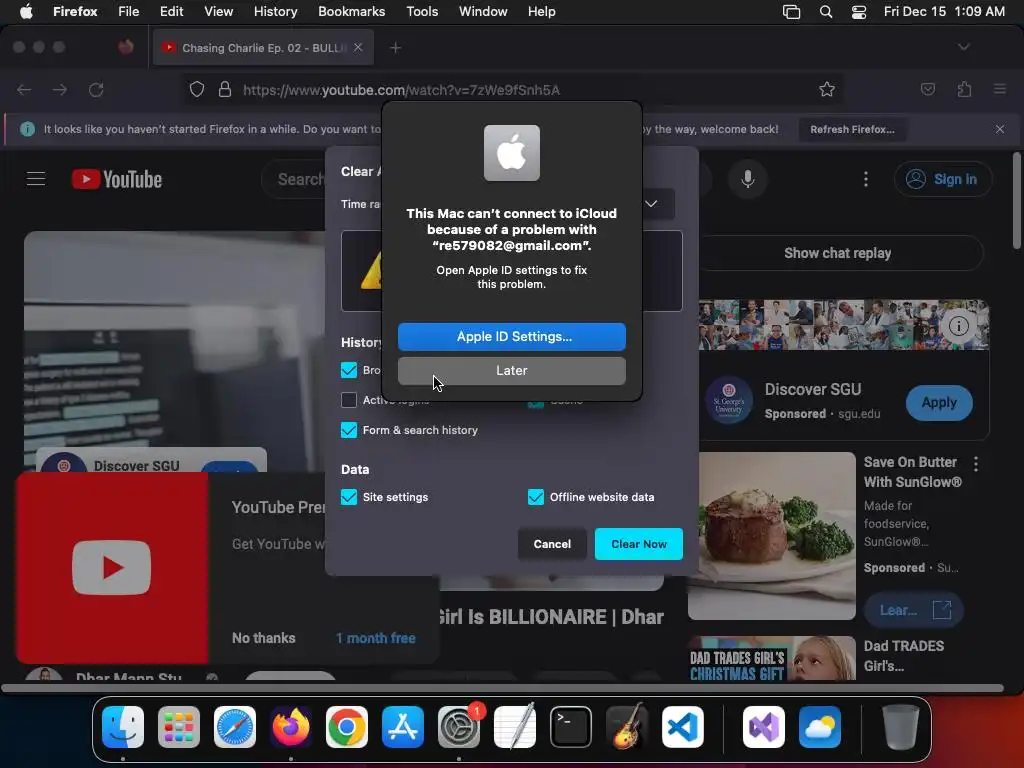Viewport: 1024px width, 768px height.
Task: Reload the page with the refresh icon
Action: coord(96,89)
